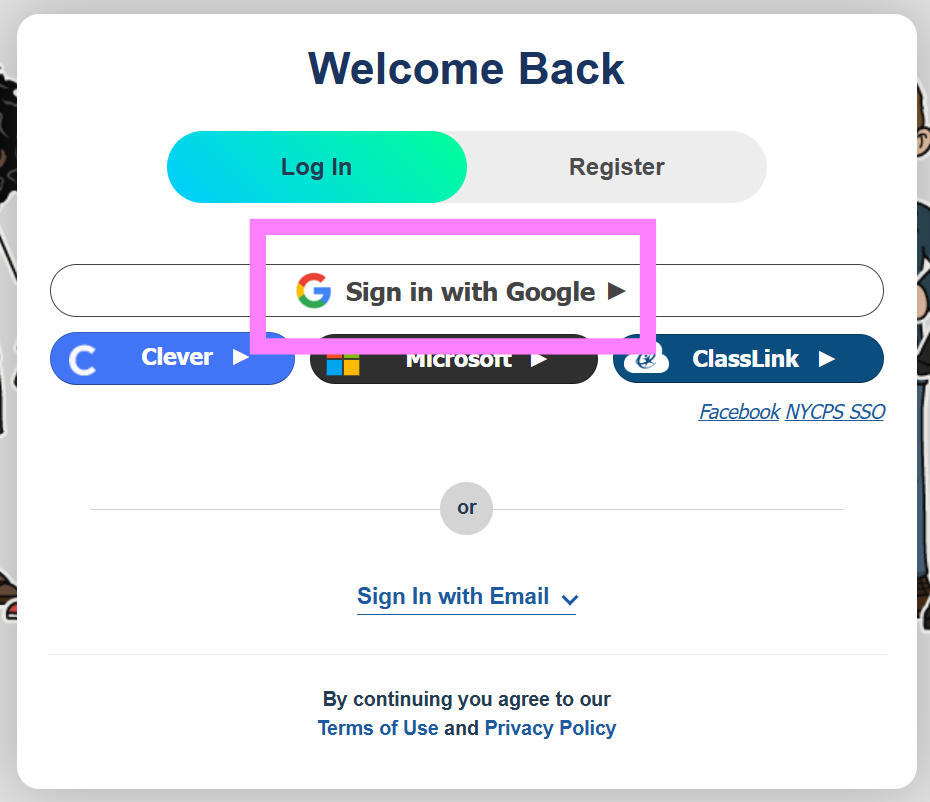Switch to the Log In tab
930x802 pixels.
316,167
